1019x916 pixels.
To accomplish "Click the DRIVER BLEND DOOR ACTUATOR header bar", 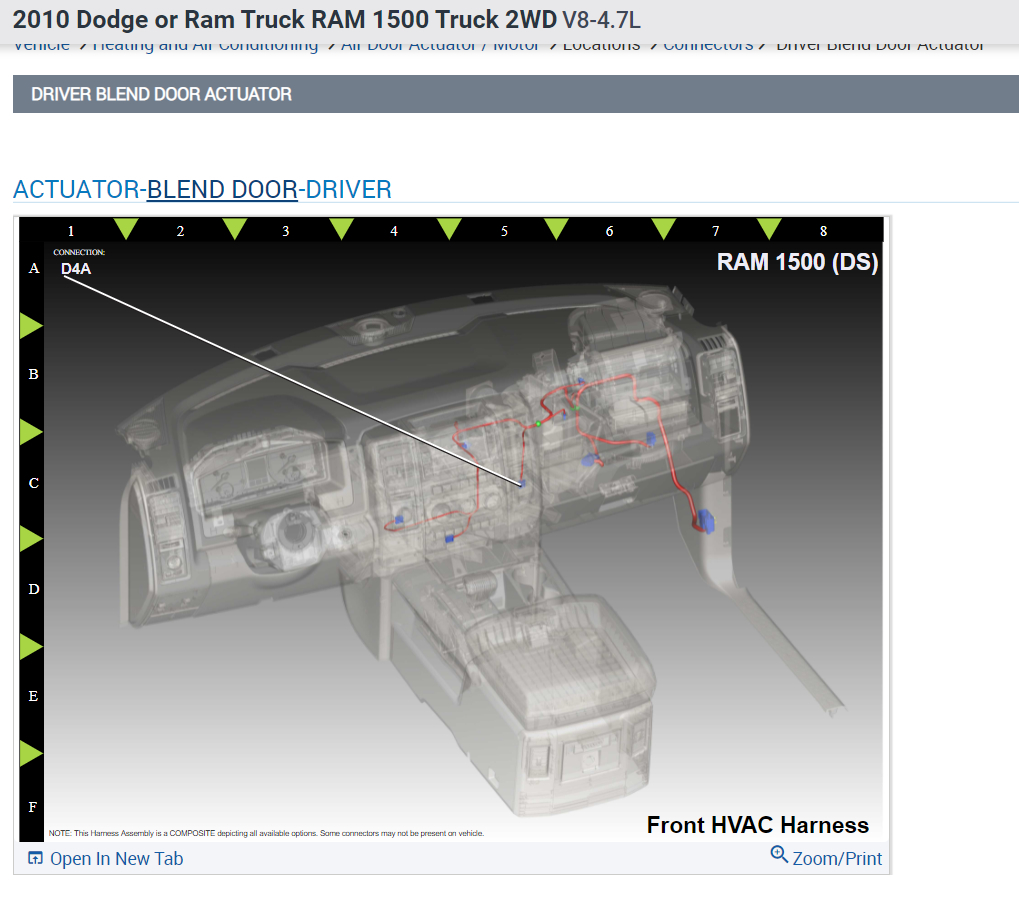I will 516,94.
